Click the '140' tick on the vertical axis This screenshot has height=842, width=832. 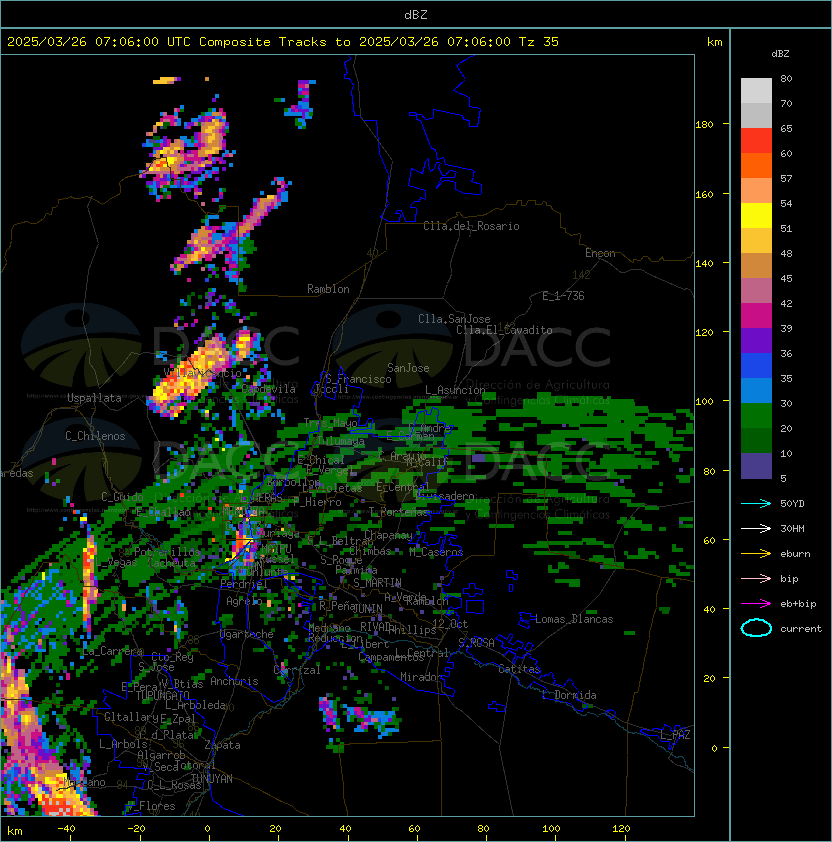(704, 263)
